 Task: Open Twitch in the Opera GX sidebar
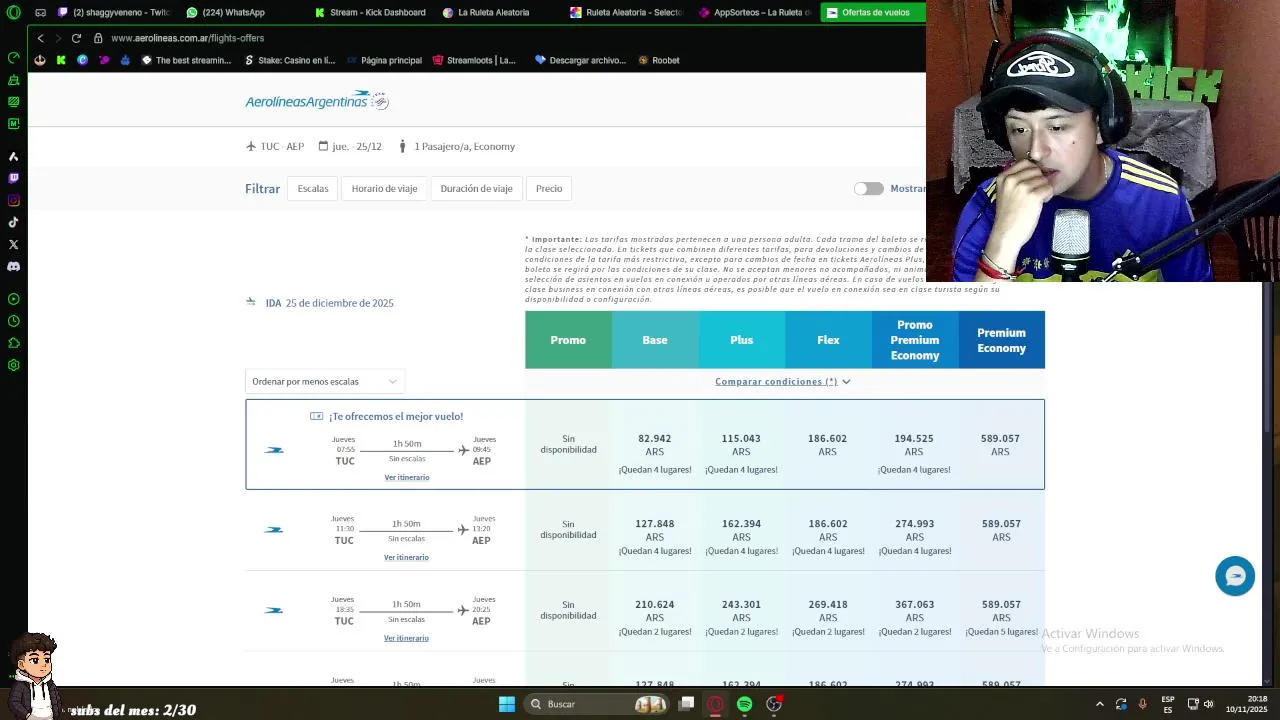13,178
